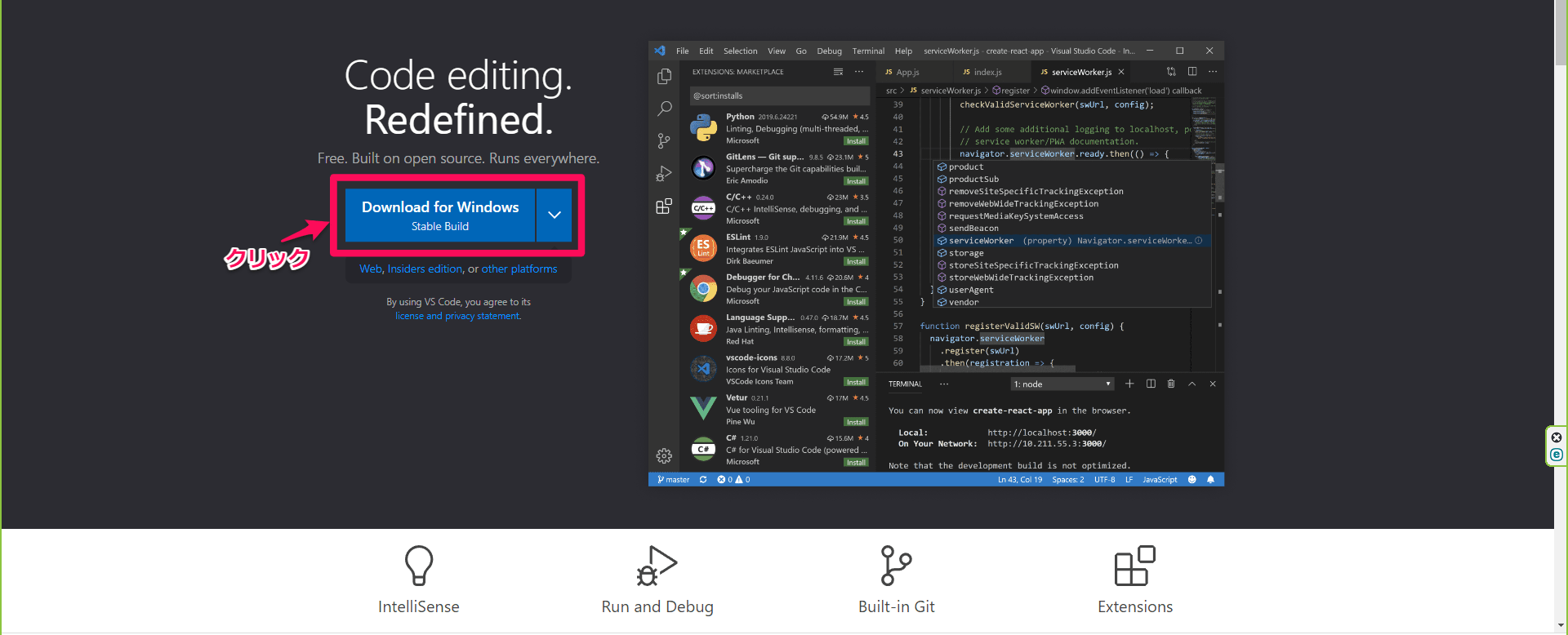Click the Run and Debug bug icon
The width and height of the screenshot is (1568, 635).
click(657, 566)
